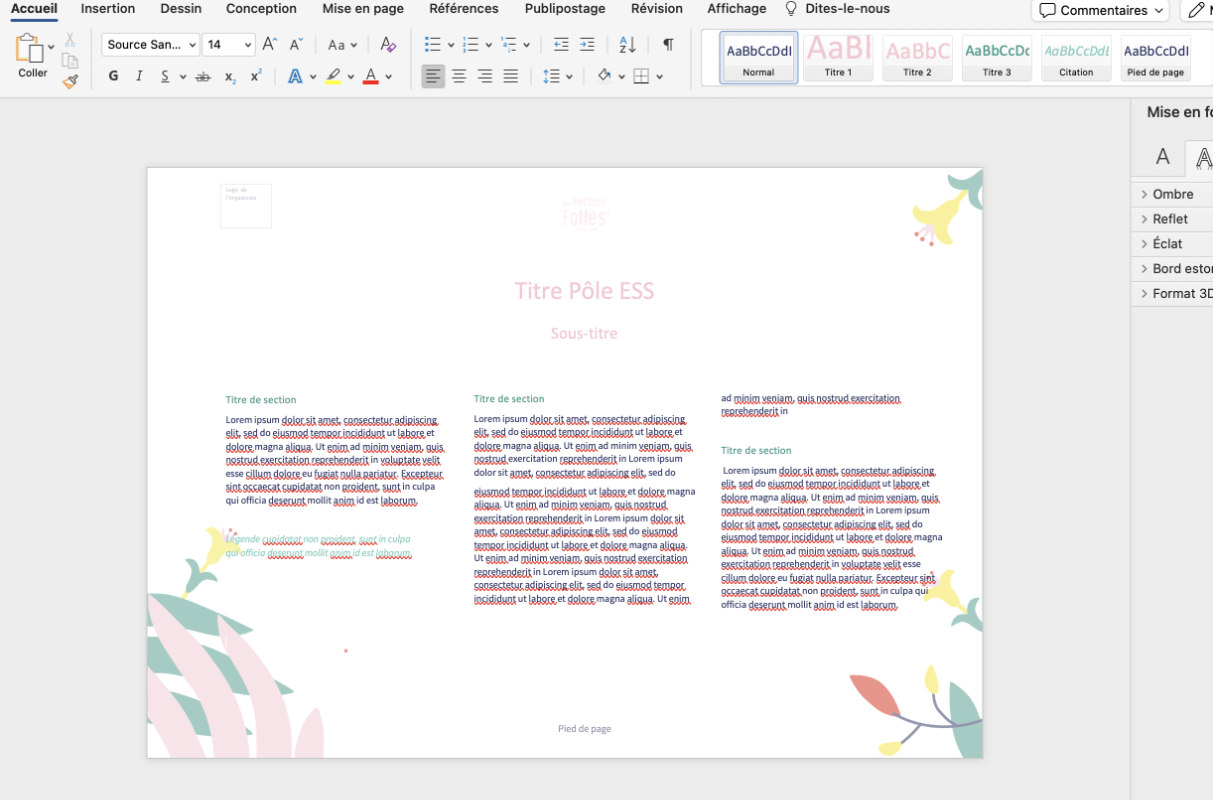Open the font size combo box

(228, 45)
